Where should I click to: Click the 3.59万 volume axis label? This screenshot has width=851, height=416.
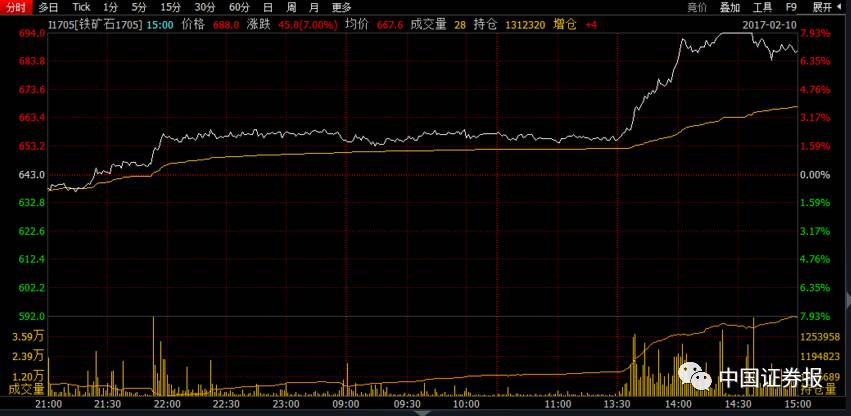pyautogui.click(x=28, y=337)
